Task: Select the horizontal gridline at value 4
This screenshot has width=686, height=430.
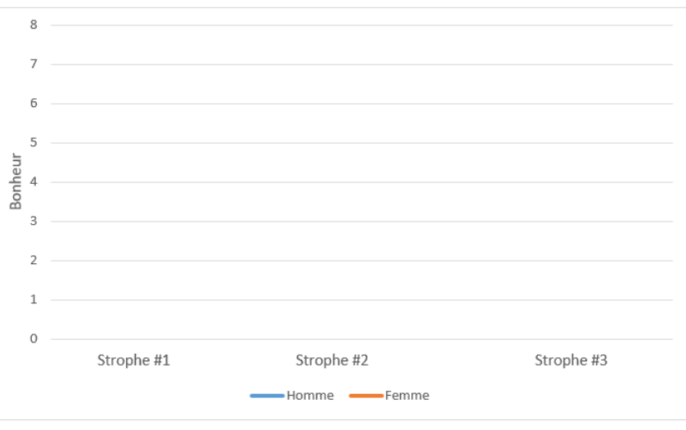Action: coord(360,182)
